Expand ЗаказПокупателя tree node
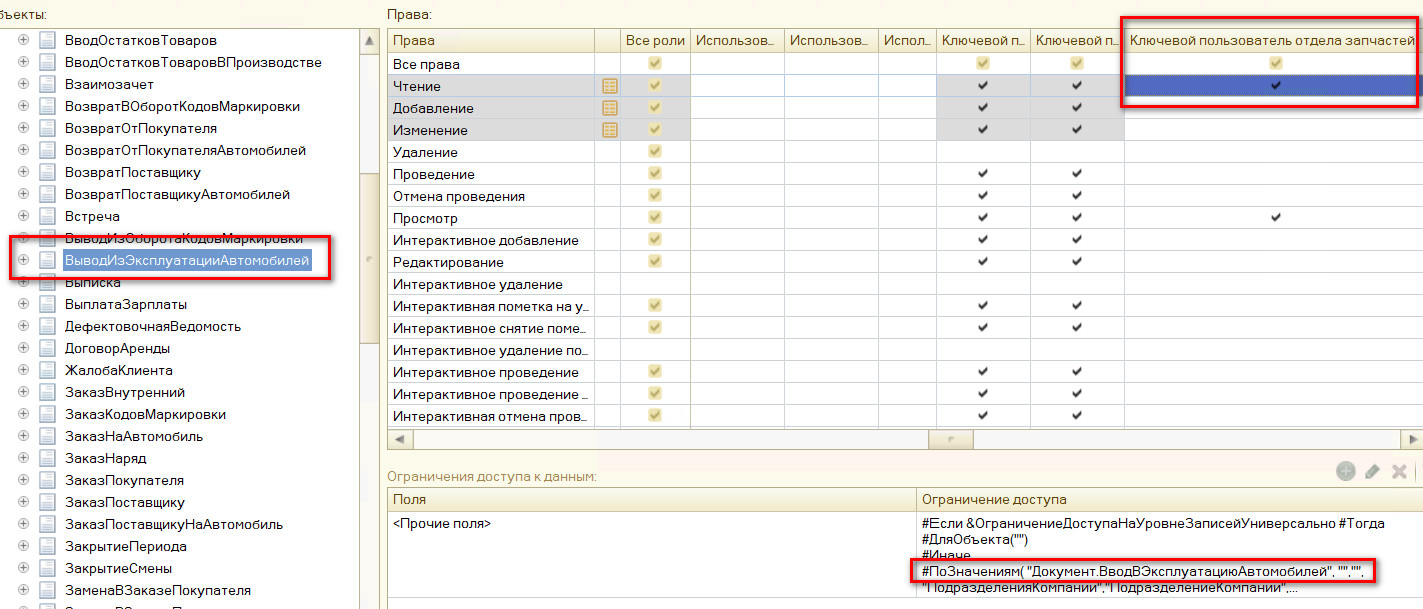Screen dimensions: 1423x609 [23, 480]
